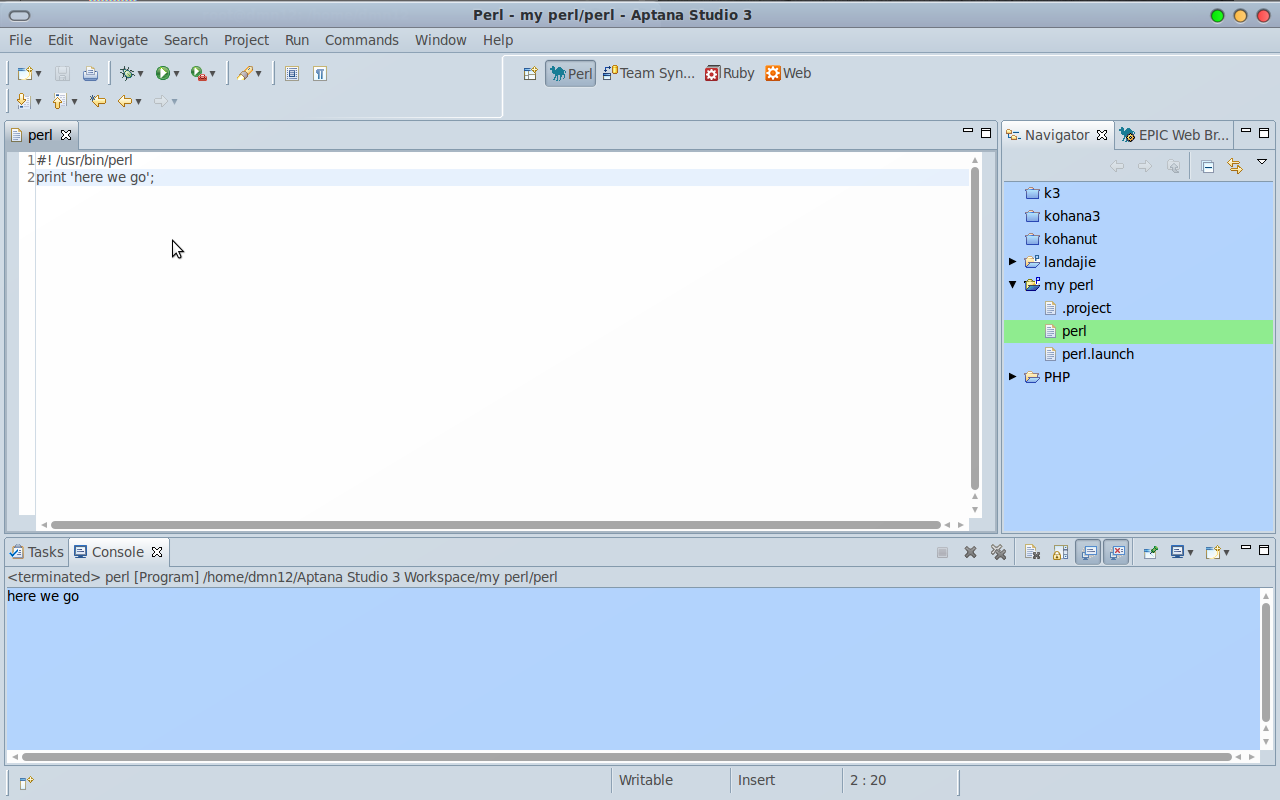Open the Edit menu
1280x800 pixels.
pos(60,40)
